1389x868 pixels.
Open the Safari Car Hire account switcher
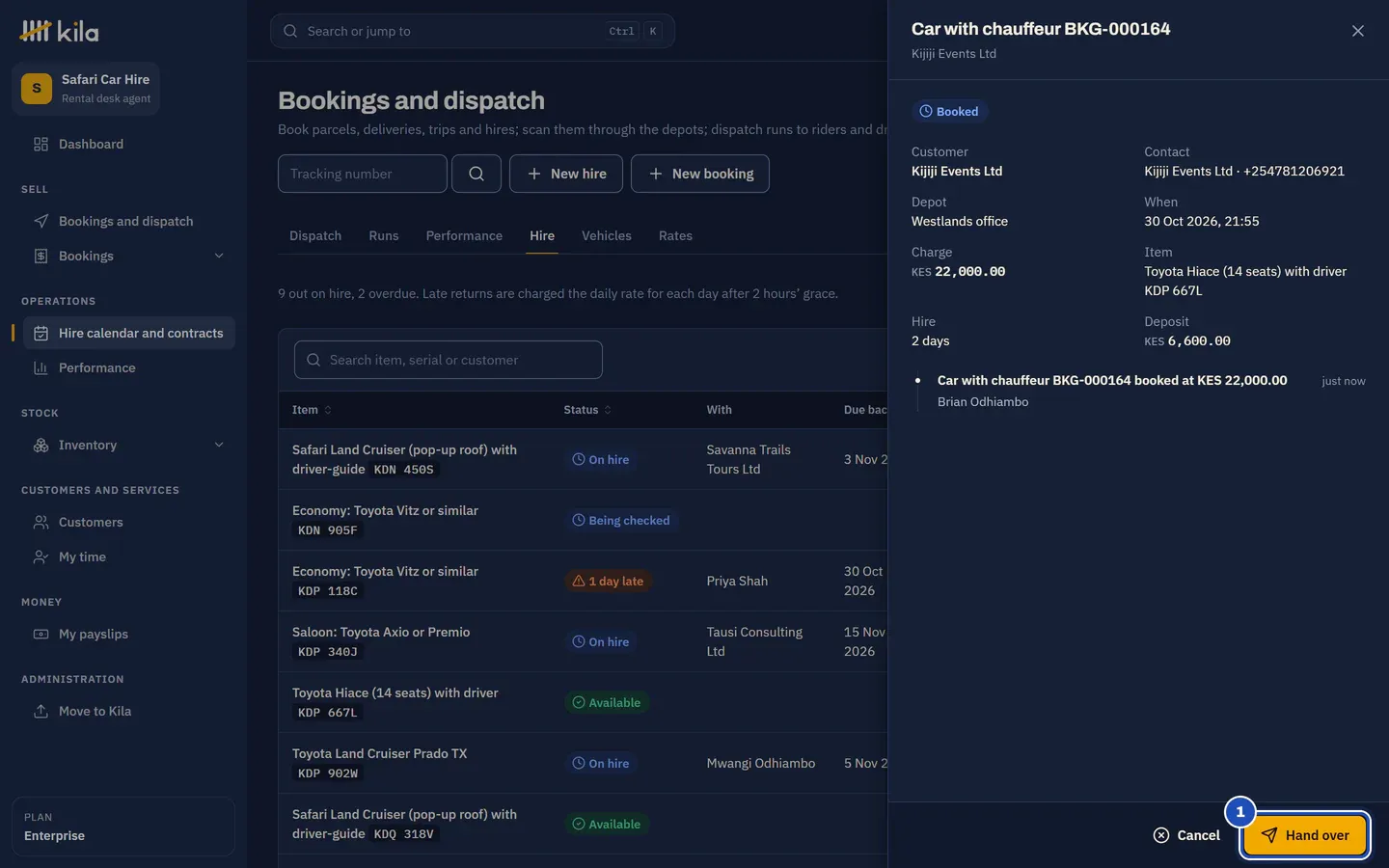(x=86, y=89)
